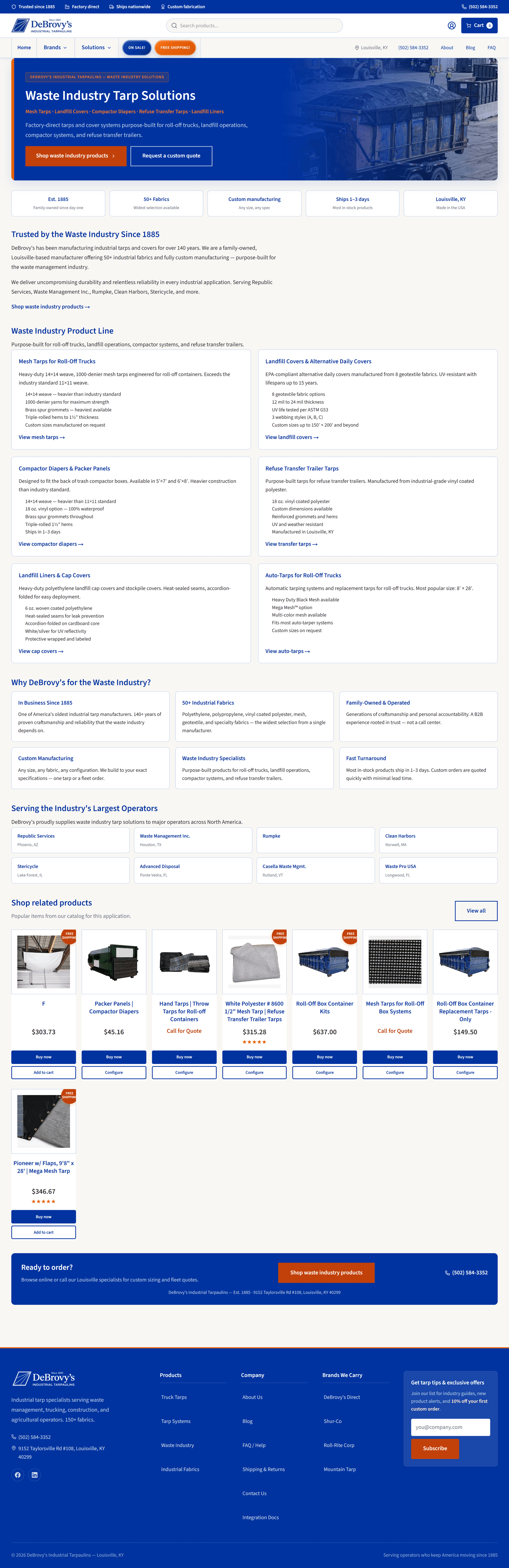
Task: Click footer Truck Tarps link
Action: 174,1397
